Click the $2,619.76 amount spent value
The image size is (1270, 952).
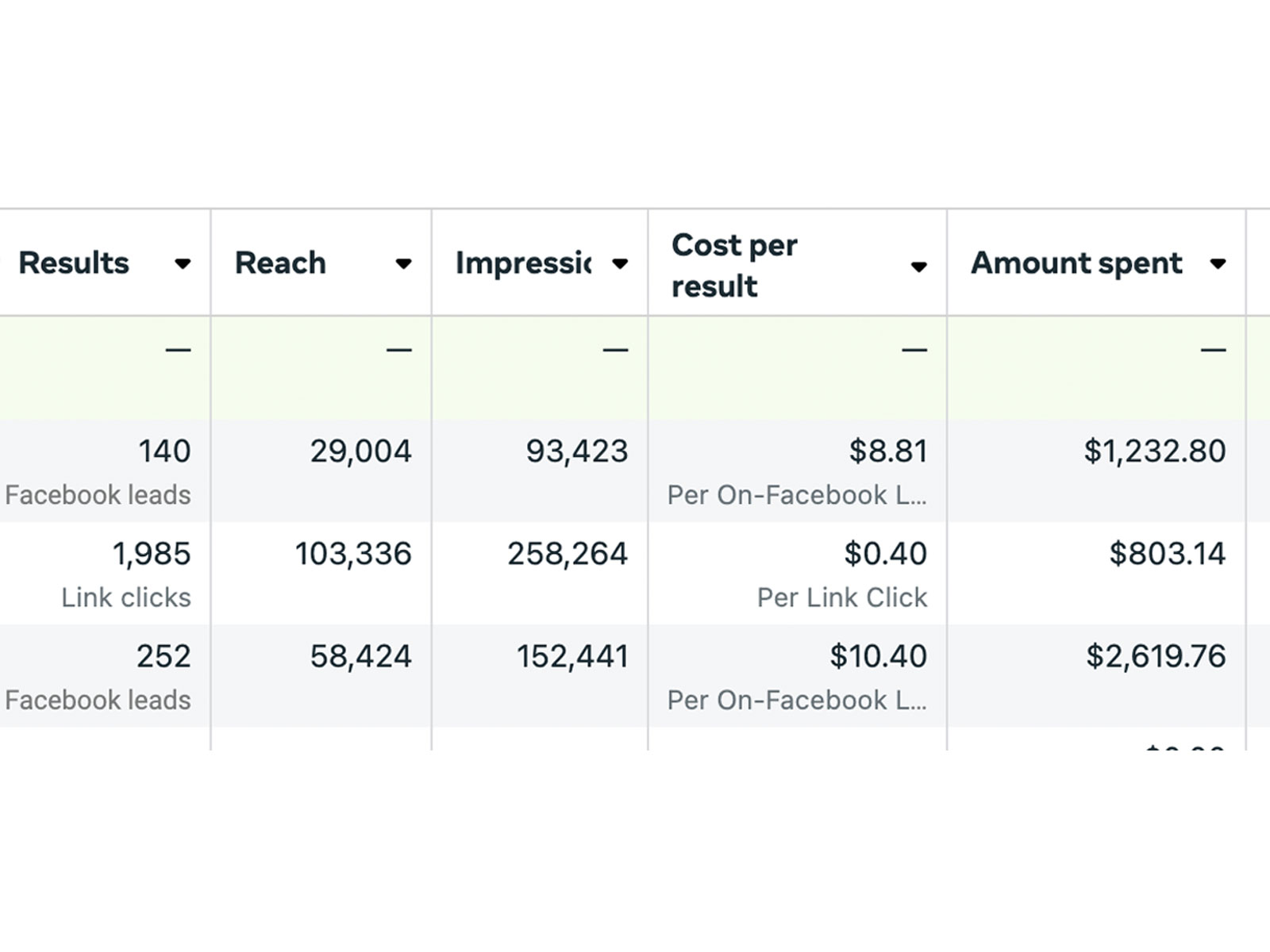pyautogui.click(x=1155, y=657)
